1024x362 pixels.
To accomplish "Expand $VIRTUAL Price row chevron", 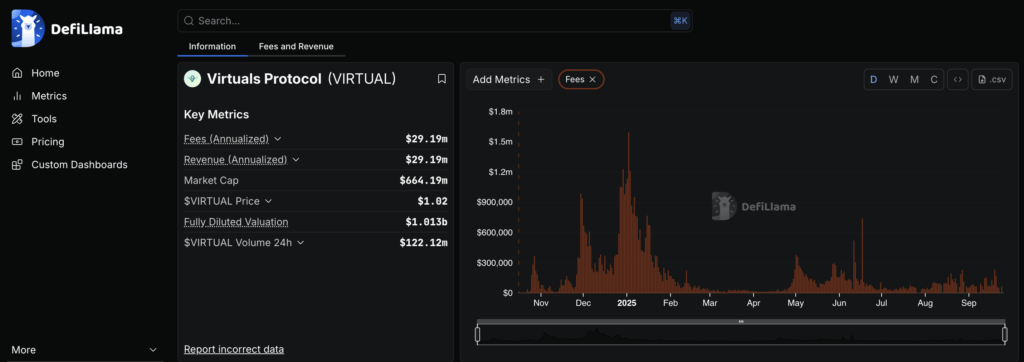I will pos(268,201).
